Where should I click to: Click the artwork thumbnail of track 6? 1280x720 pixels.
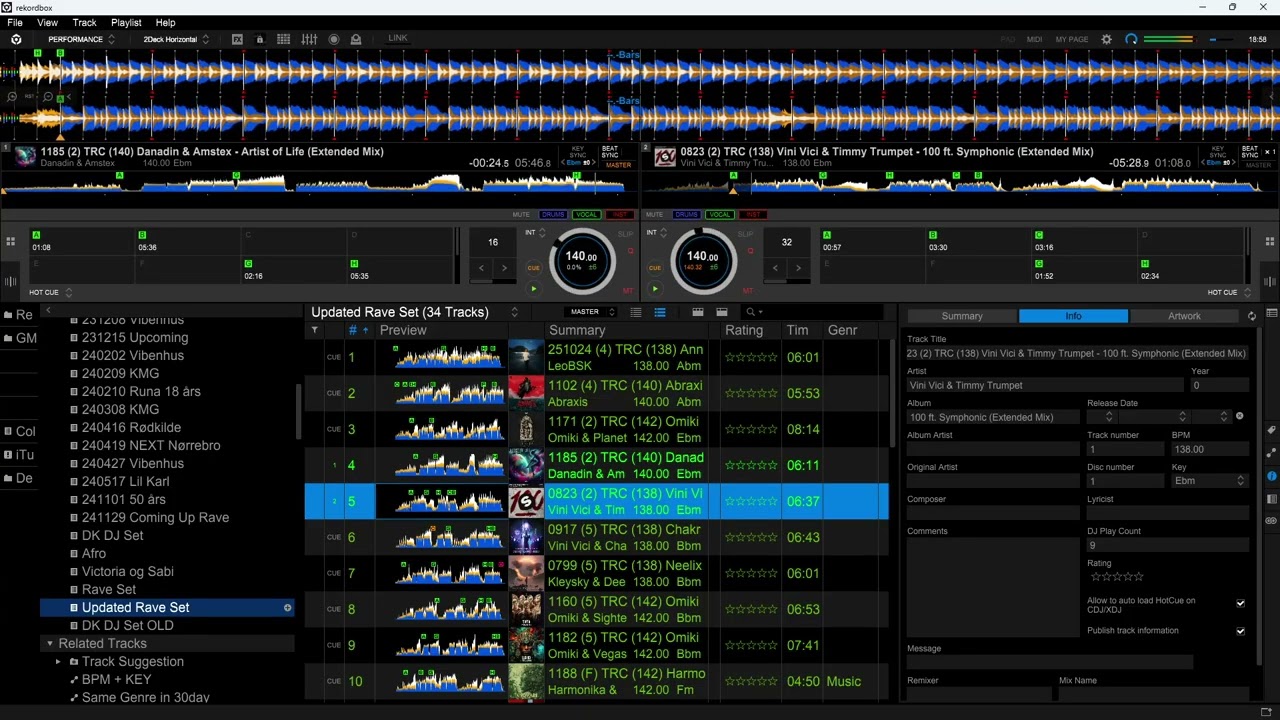tap(526, 537)
